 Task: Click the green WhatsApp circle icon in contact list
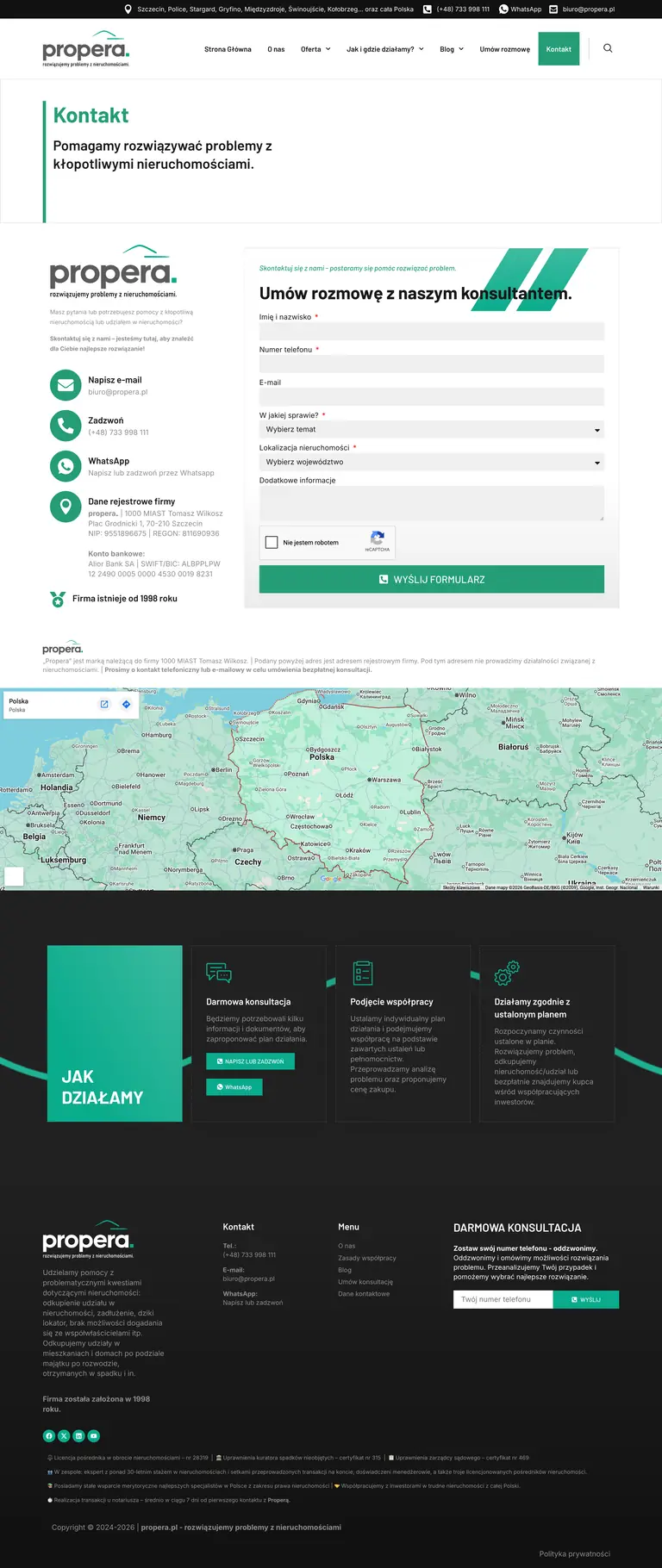point(66,466)
